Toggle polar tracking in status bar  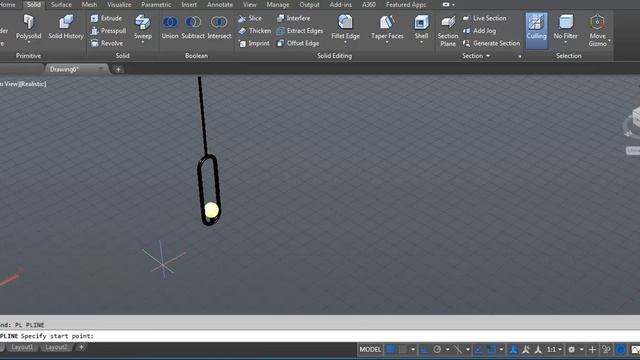coord(437,349)
